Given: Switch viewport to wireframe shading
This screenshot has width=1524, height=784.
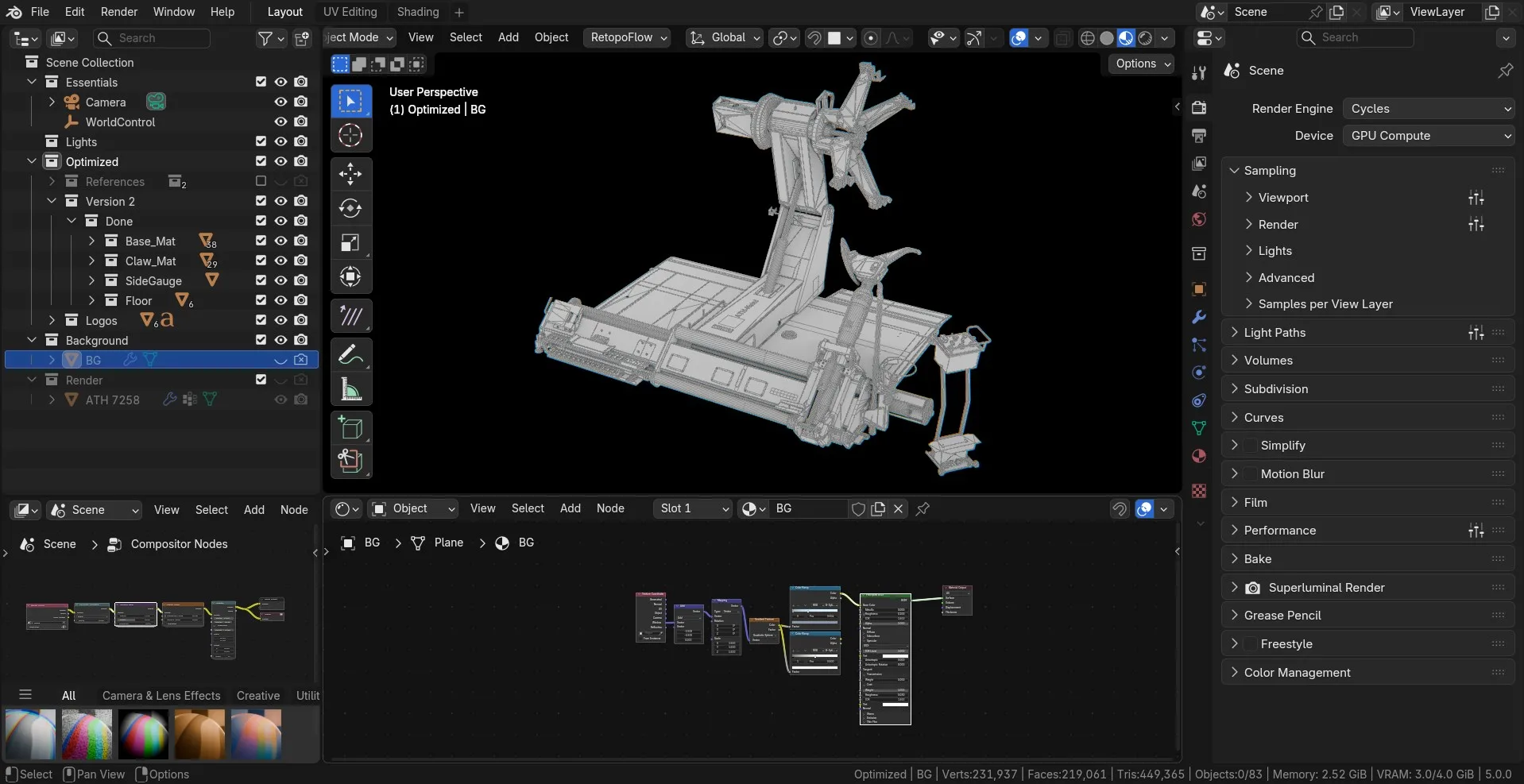Looking at the screenshot, I should point(1088,38).
